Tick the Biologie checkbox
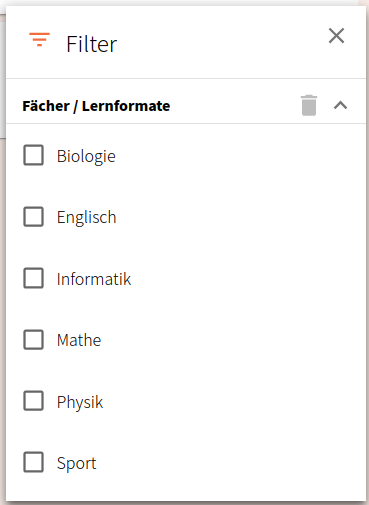 tap(33, 155)
